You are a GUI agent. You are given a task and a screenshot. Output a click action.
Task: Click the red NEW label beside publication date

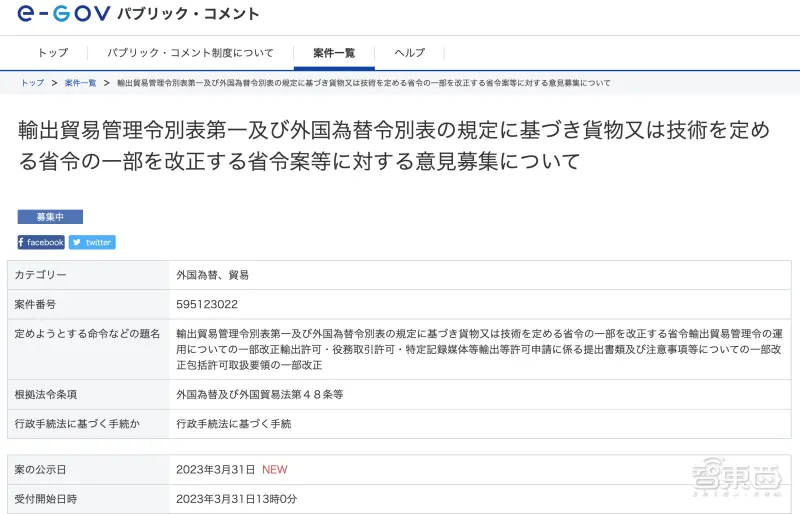coord(274,469)
